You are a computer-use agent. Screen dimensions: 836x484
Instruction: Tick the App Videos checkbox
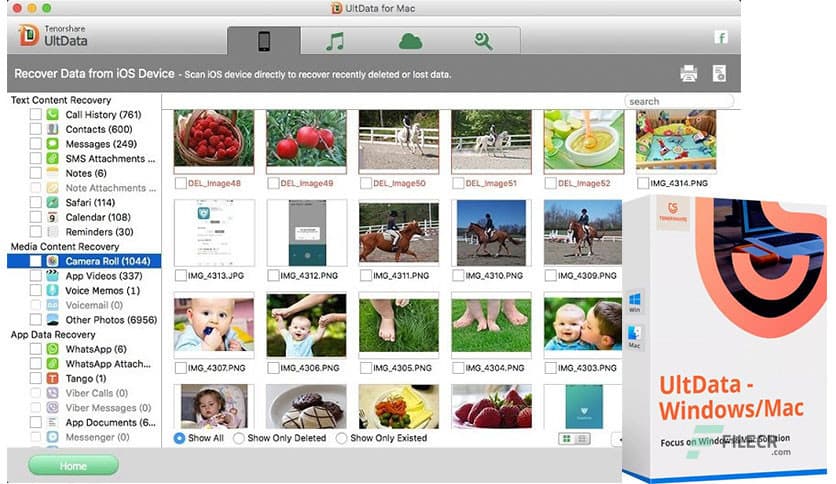pyautogui.click(x=36, y=276)
